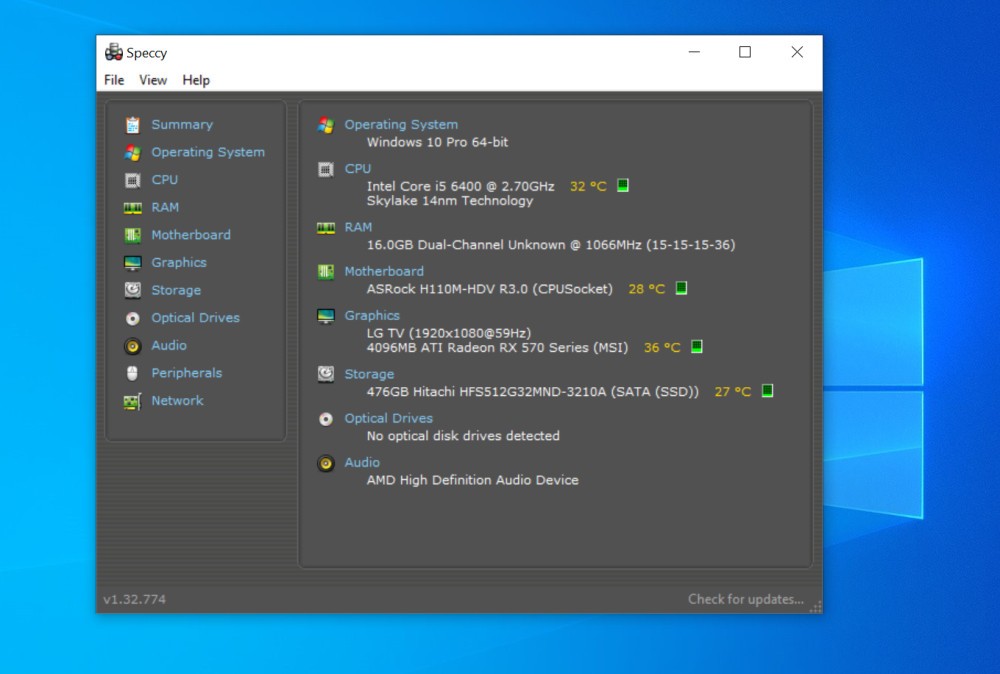Viewport: 1000px width, 674px height.
Task: Click the green motherboard temperature indicator
Action: coord(681,288)
